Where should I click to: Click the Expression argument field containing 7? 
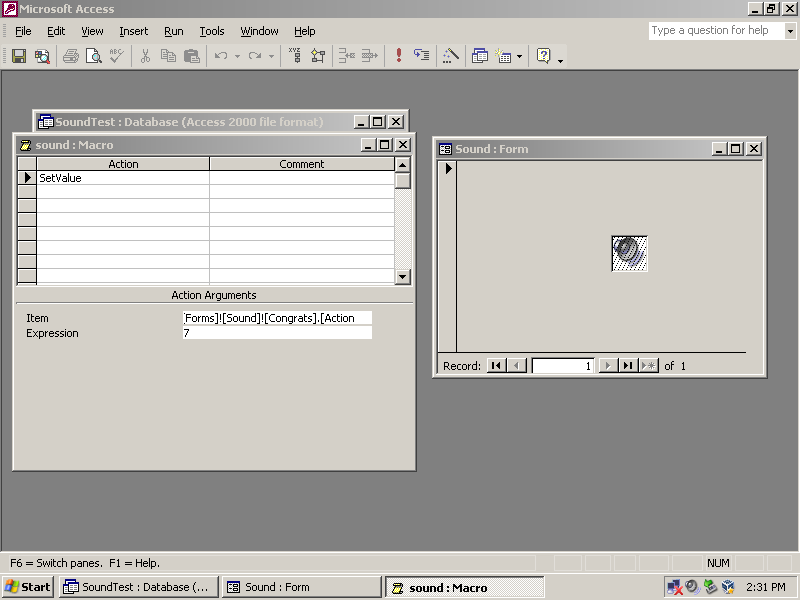coord(278,333)
